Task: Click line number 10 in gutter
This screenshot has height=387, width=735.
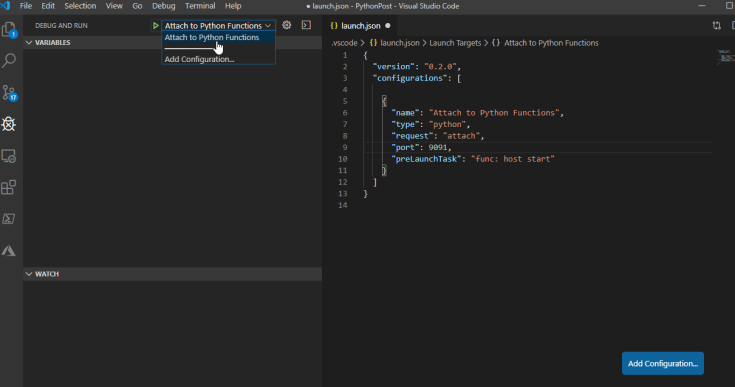Action: (x=343, y=159)
